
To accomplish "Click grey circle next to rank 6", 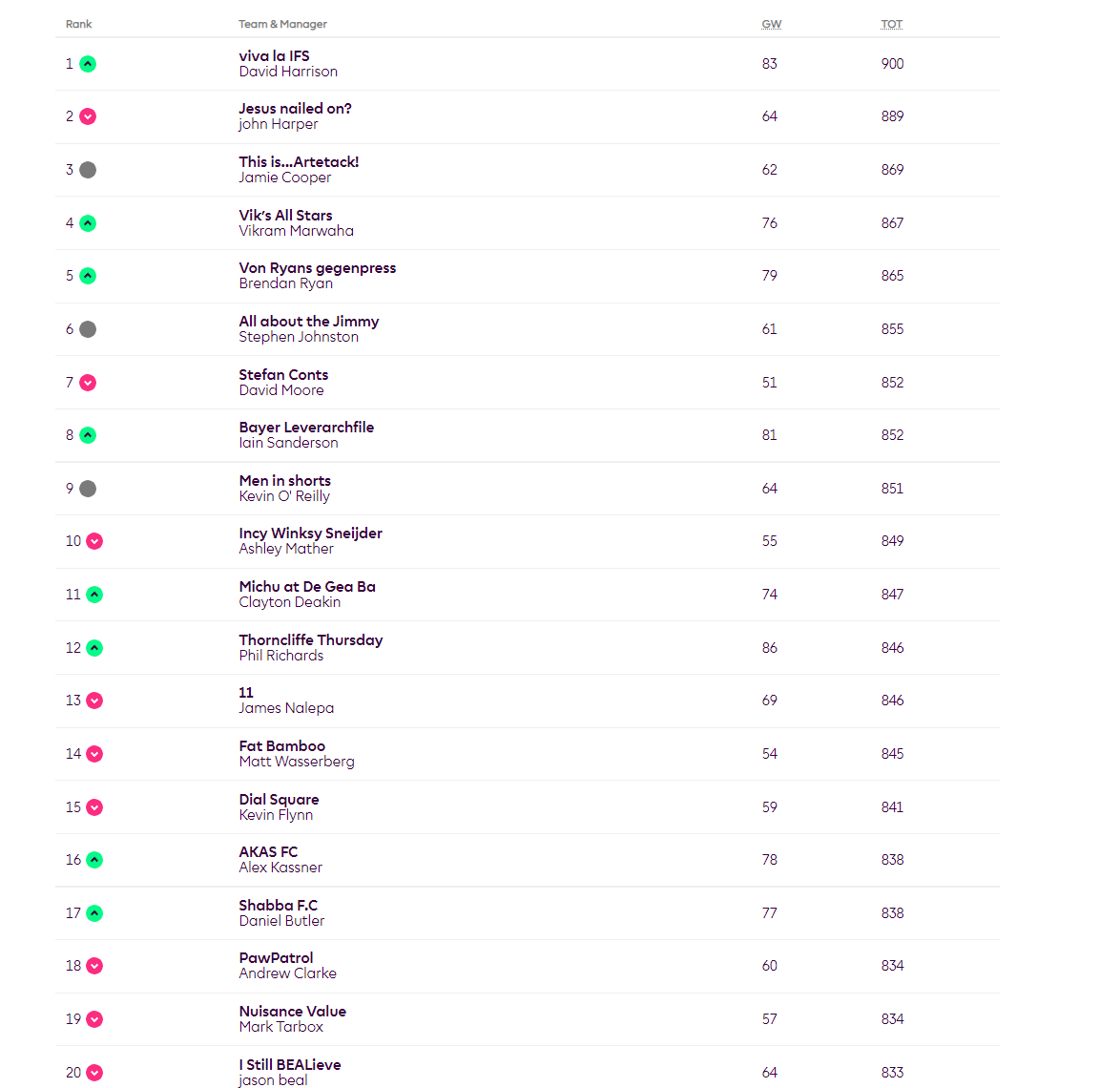I will [x=88, y=329].
